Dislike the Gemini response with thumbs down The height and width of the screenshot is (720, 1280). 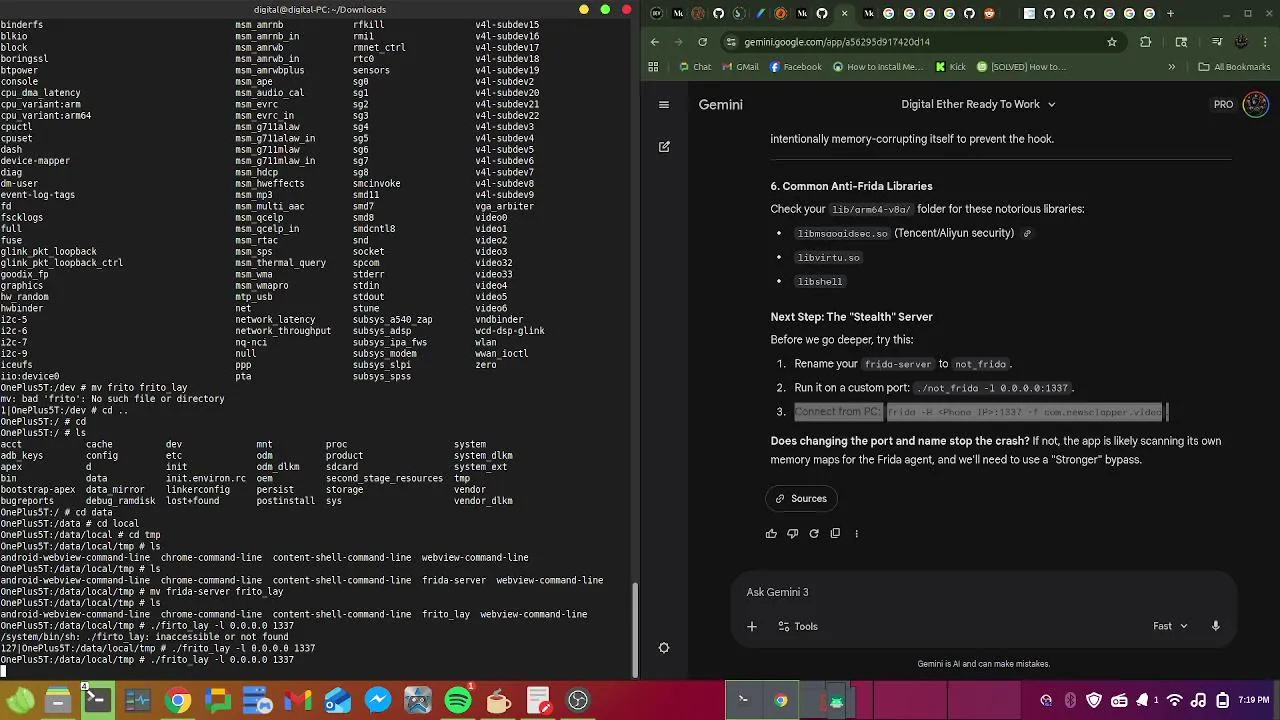coord(793,533)
